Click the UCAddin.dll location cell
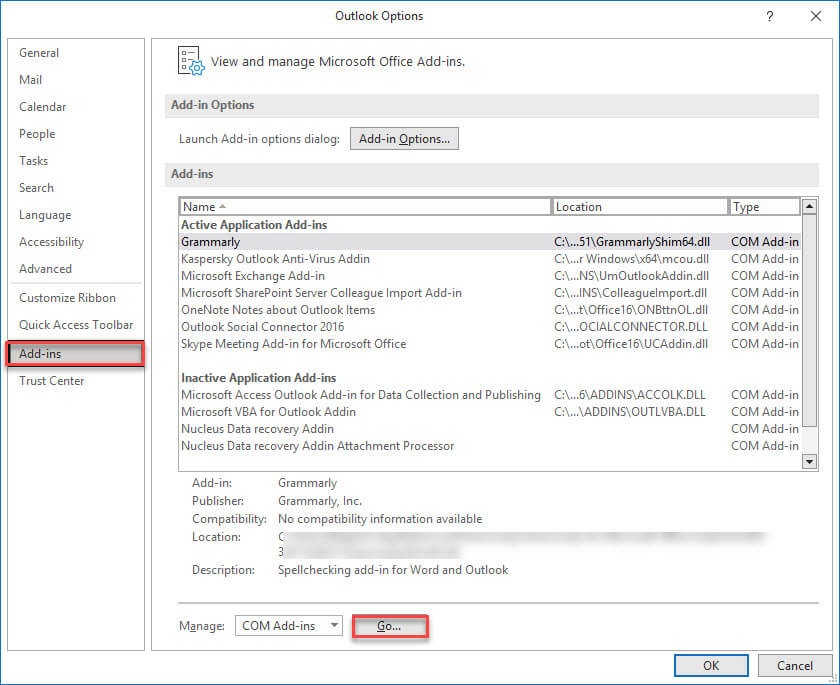 click(631, 344)
